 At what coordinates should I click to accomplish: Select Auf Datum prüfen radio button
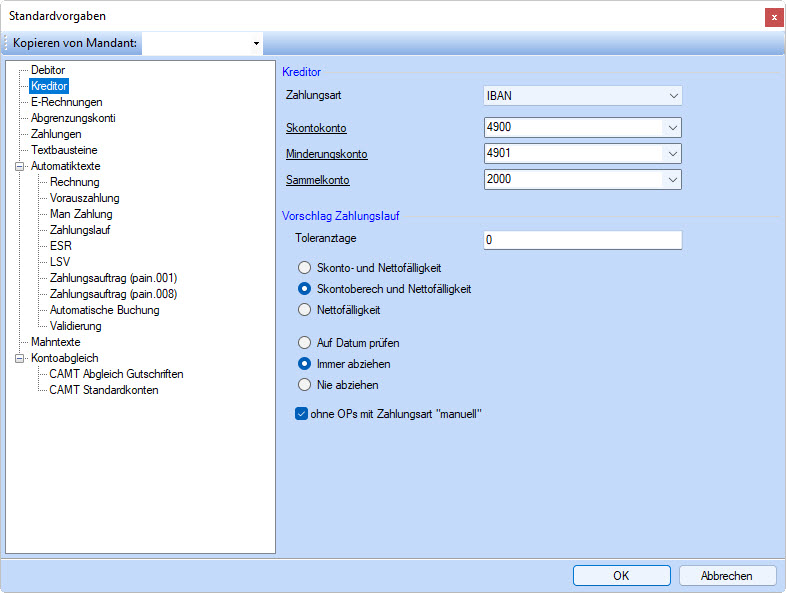click(x=306, y=343)
